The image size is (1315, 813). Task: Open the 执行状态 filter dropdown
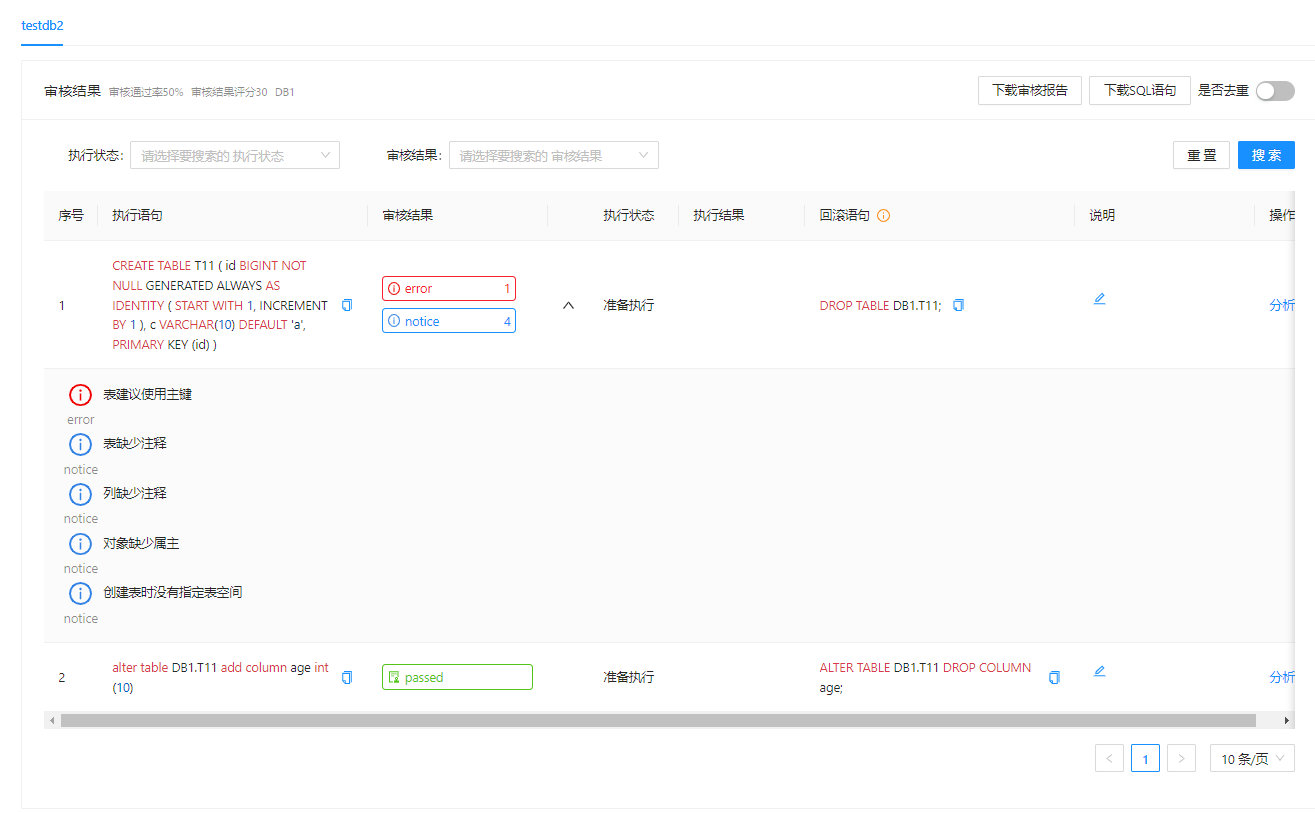coord(235,155)
